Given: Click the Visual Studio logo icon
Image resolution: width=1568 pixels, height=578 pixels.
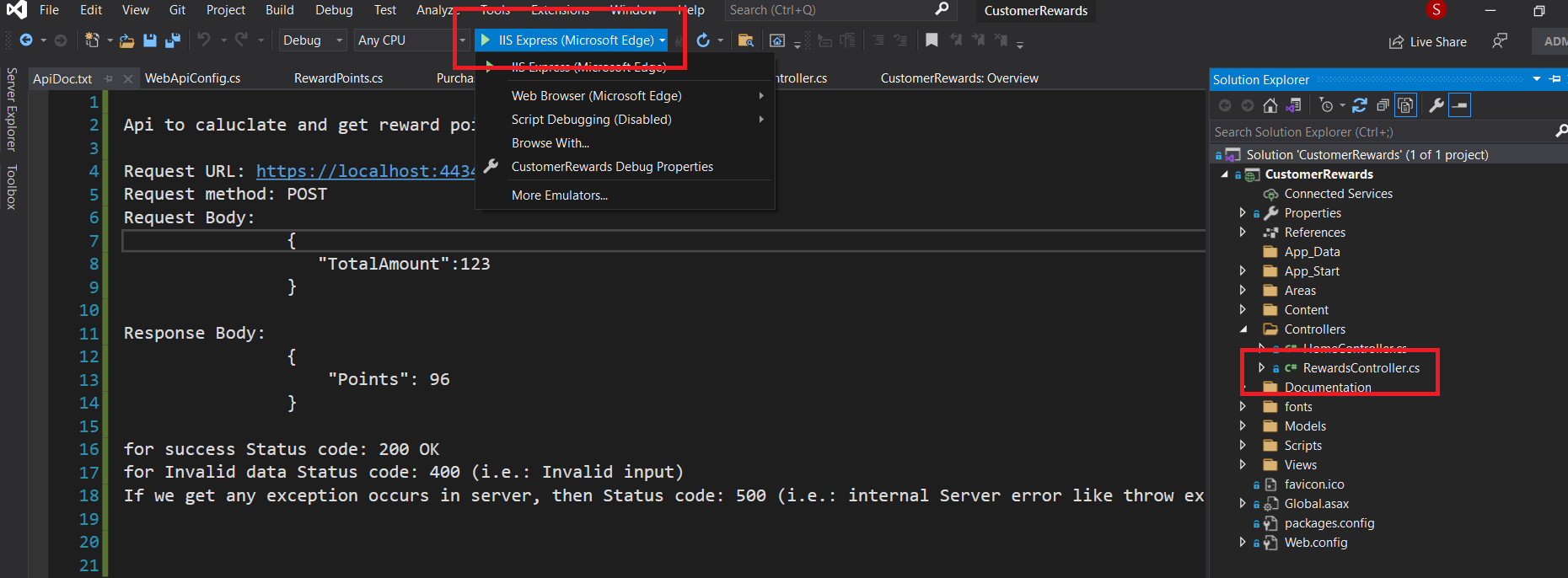Looking at the screenshot, I should [x=16, y=10].
